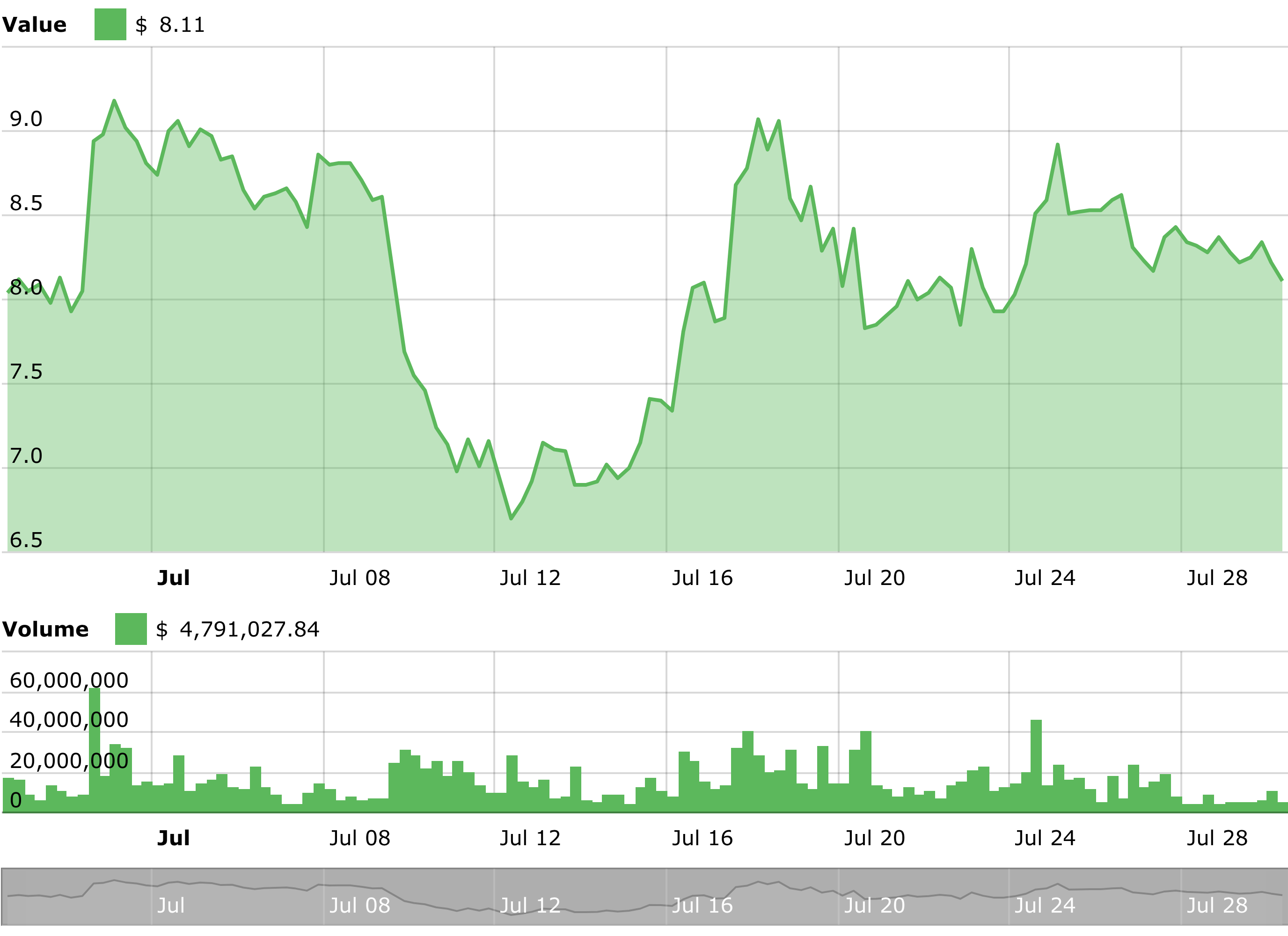Image resolution: width=1288 pixels, height=936 pixels.
Task: Click the green Volume legend swatch
Action: click(x=131, y=629)
